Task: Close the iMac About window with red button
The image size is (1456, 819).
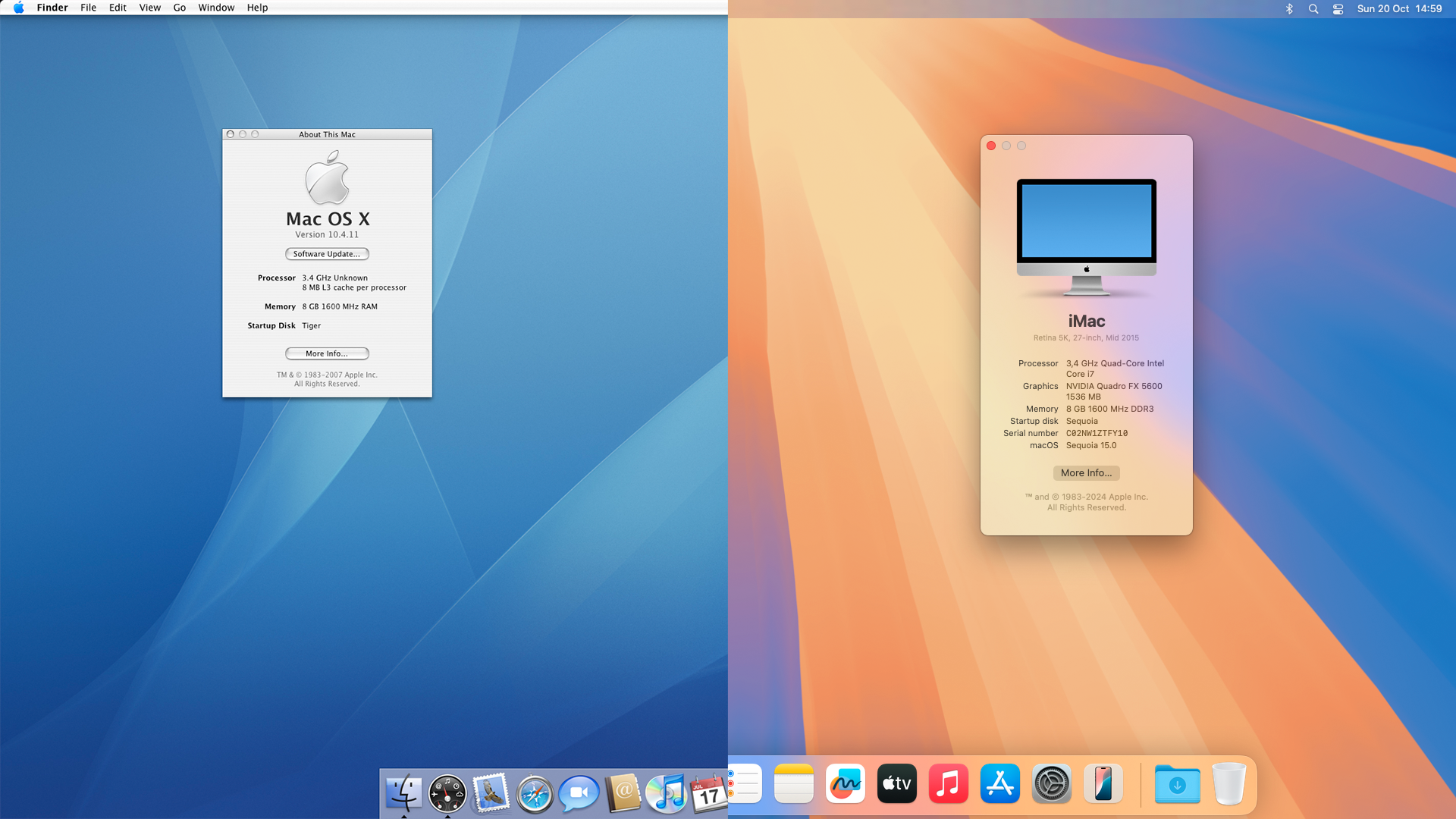Action: click(x=991, y=146)
